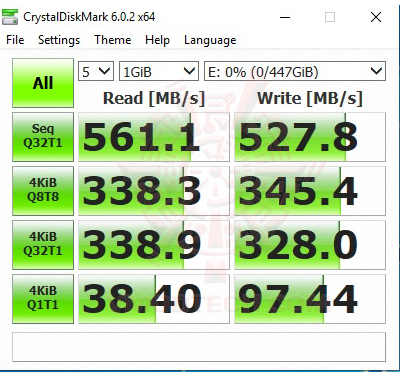Expand the drive dropdown showing E: 0%
The height and width of the screenshot is (372, 400).
pyautogui.click(x=295, y=71)
